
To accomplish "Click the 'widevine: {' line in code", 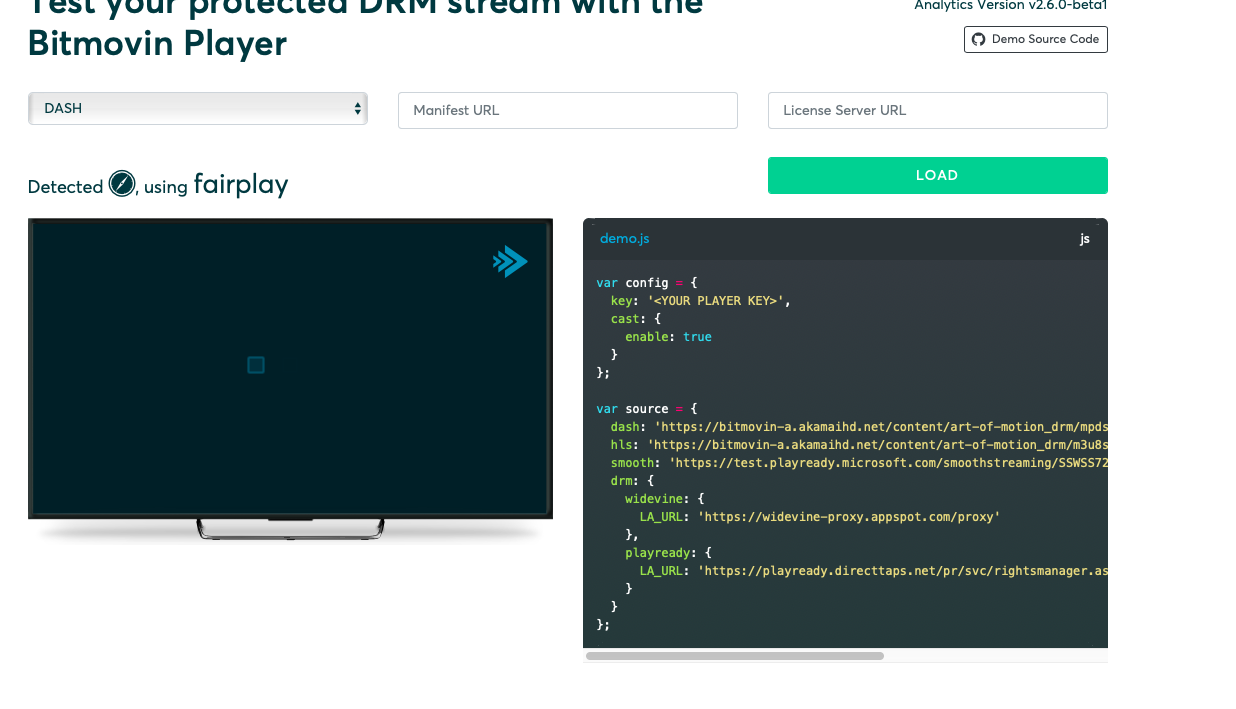I will (x=665, y=499).
